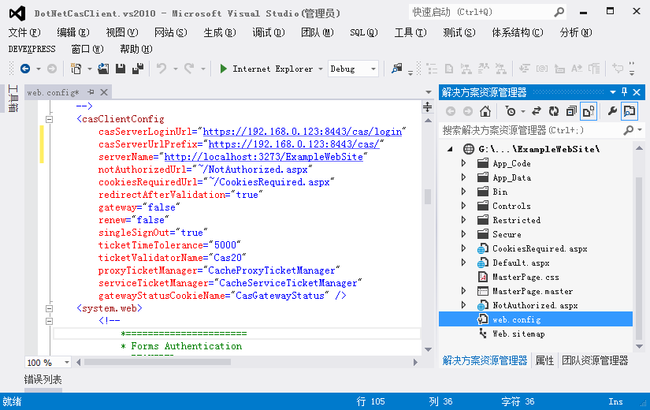Open the DEVEXPRESS menu
The image size is (650, 410).
pyautogui.click(x=32, y=49)
